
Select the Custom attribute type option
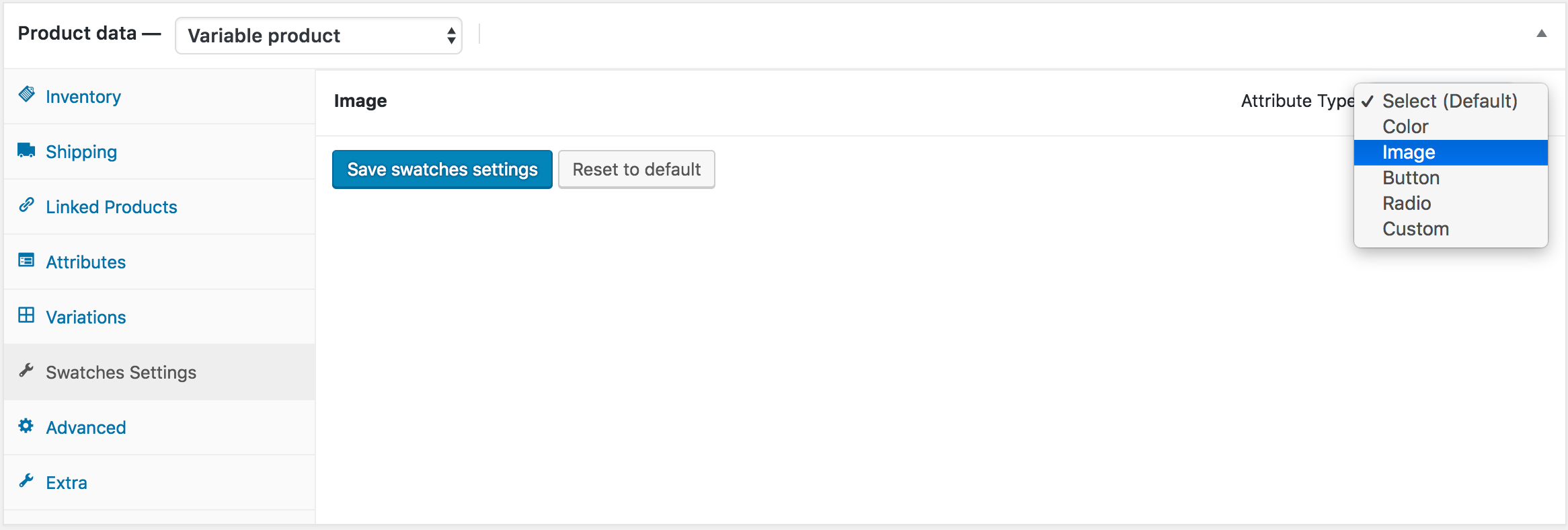[x=1415, y=229]
